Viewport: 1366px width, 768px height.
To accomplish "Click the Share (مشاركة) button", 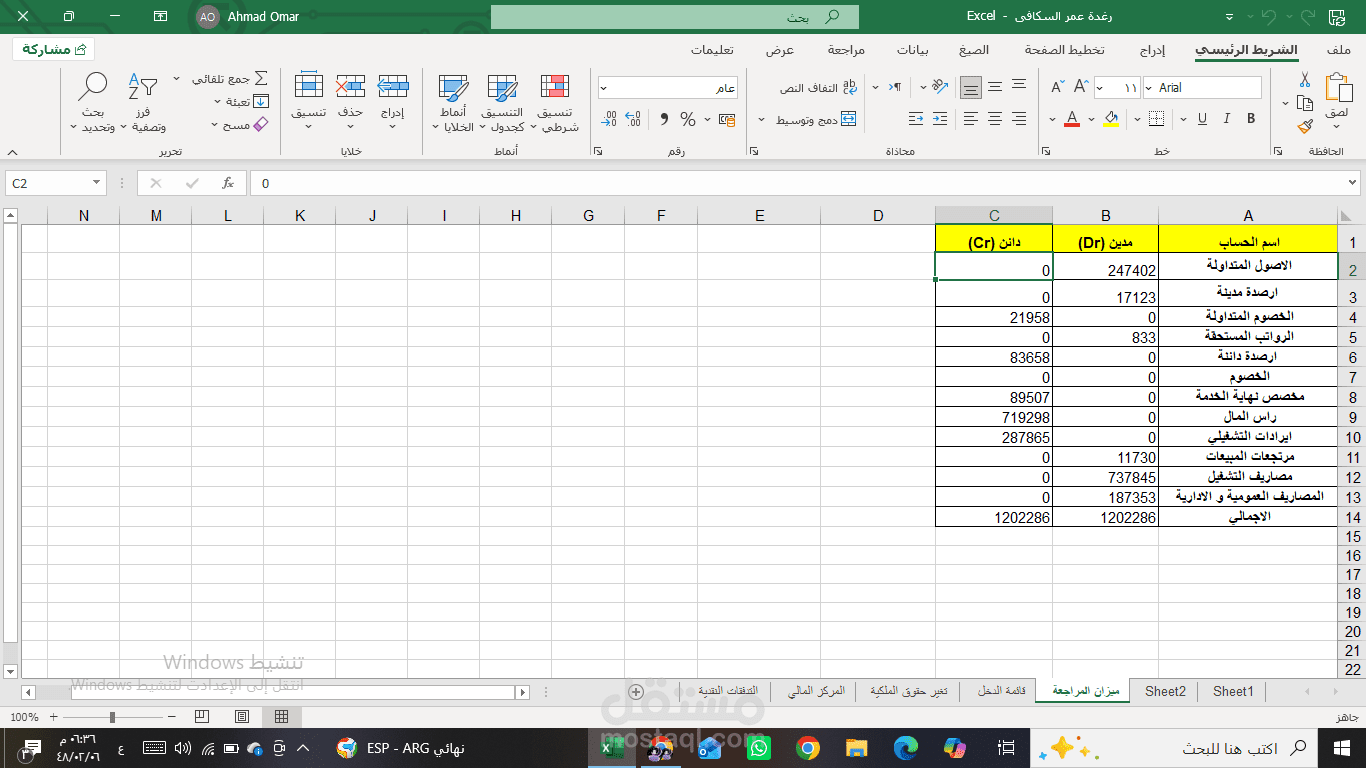I will tap(54, 49).
